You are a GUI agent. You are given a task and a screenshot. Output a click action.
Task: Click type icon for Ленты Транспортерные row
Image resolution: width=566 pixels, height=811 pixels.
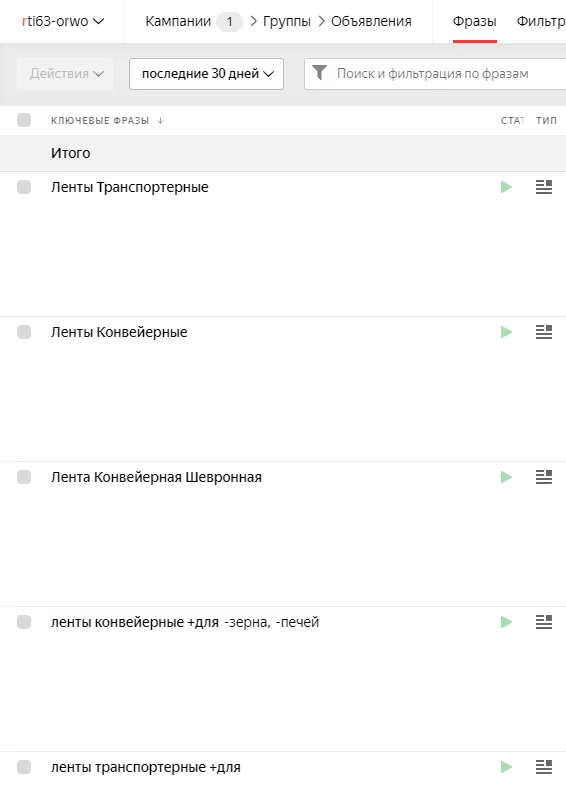point(544,187)
